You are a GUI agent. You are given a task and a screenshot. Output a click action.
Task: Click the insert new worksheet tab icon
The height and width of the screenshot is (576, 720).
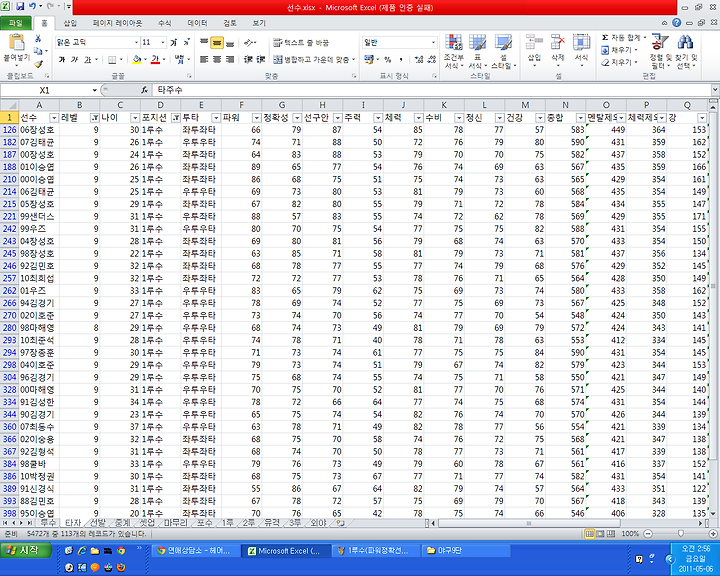click(x=340, y=523)
